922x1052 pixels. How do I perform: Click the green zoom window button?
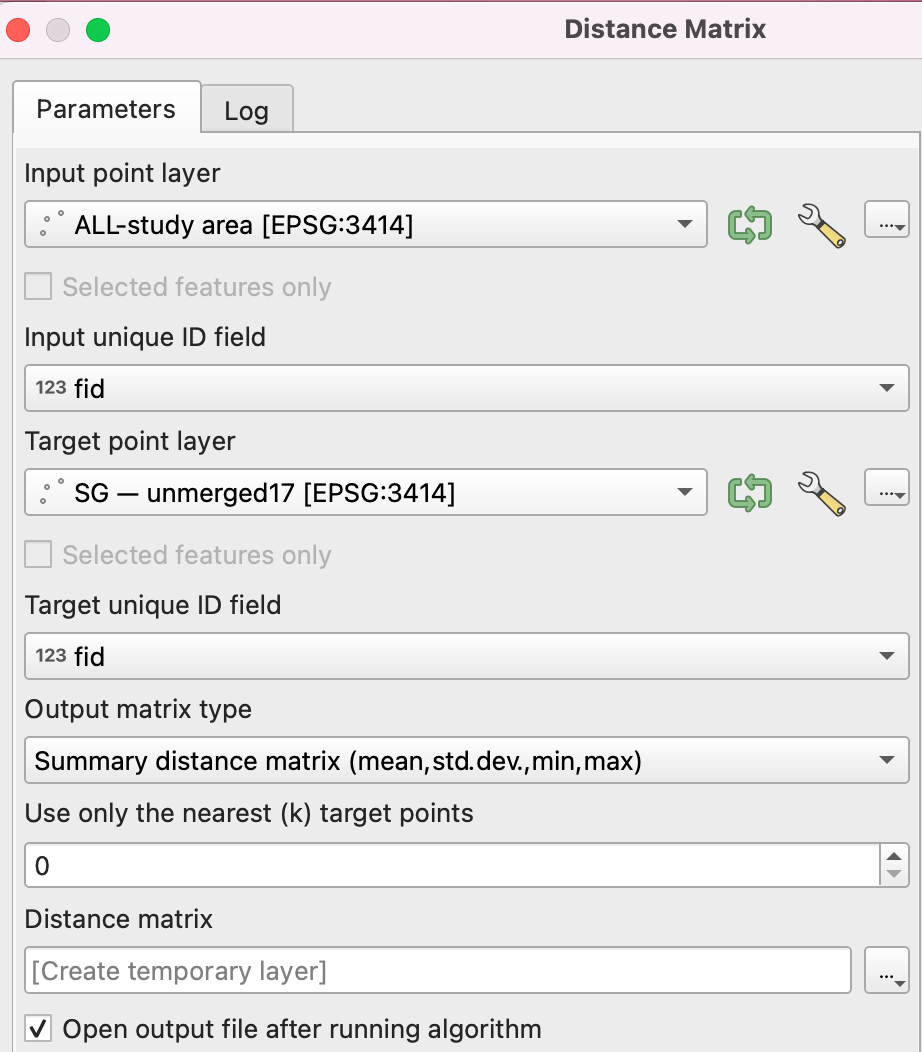(x=97, y=30)
